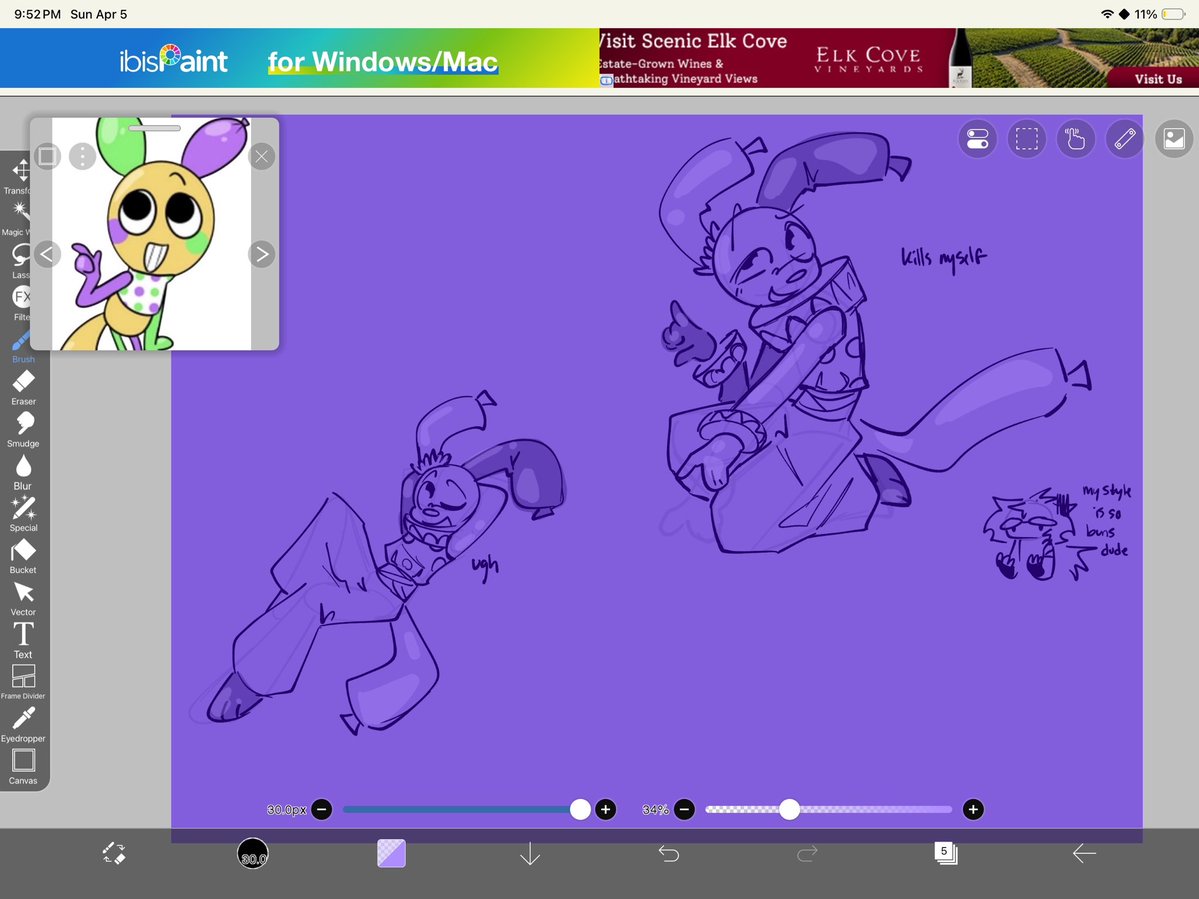Select the Bucket fill tool

click(23, 556)
